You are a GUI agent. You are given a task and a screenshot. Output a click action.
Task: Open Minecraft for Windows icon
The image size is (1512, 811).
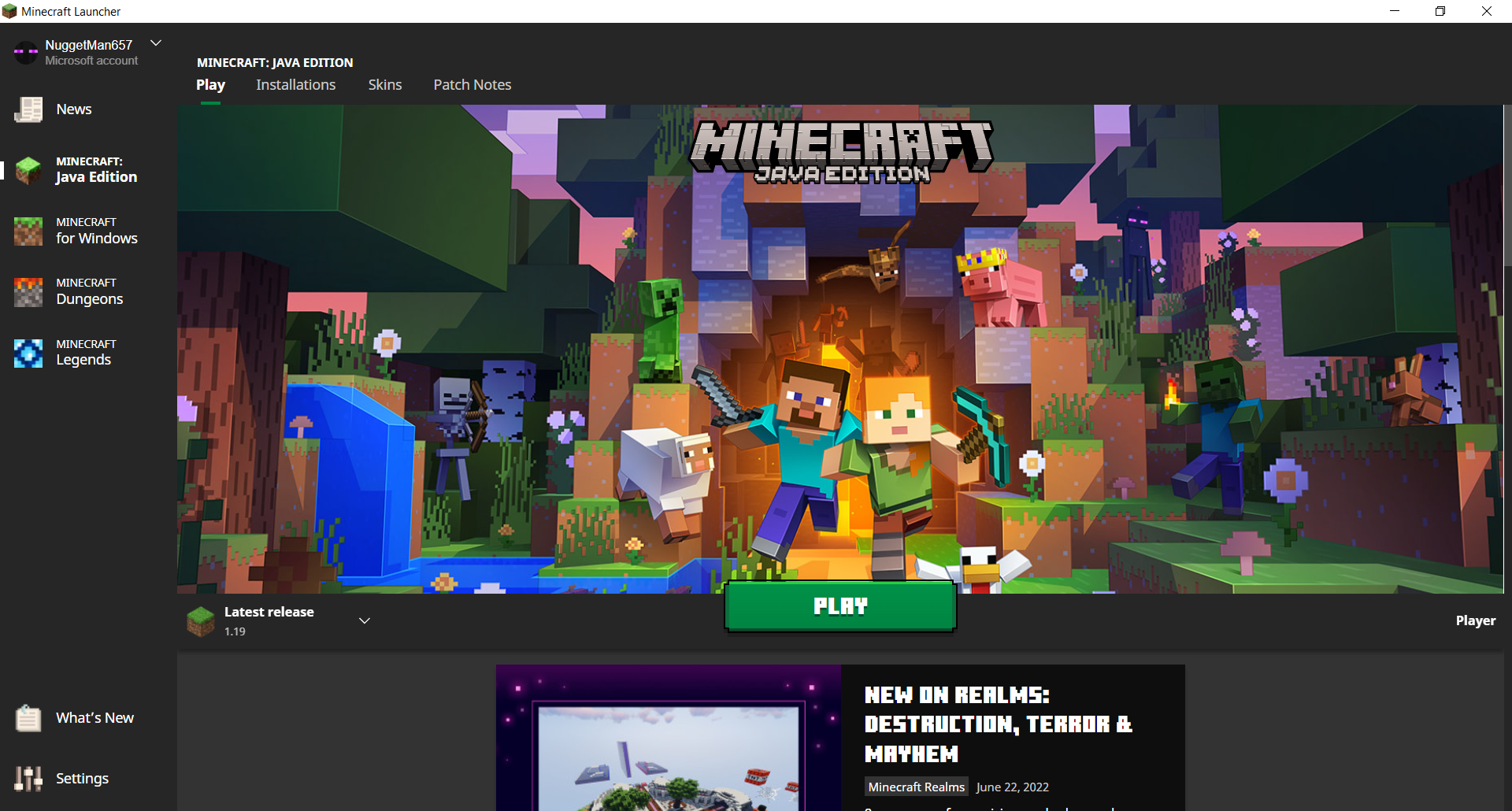(28, 231)
